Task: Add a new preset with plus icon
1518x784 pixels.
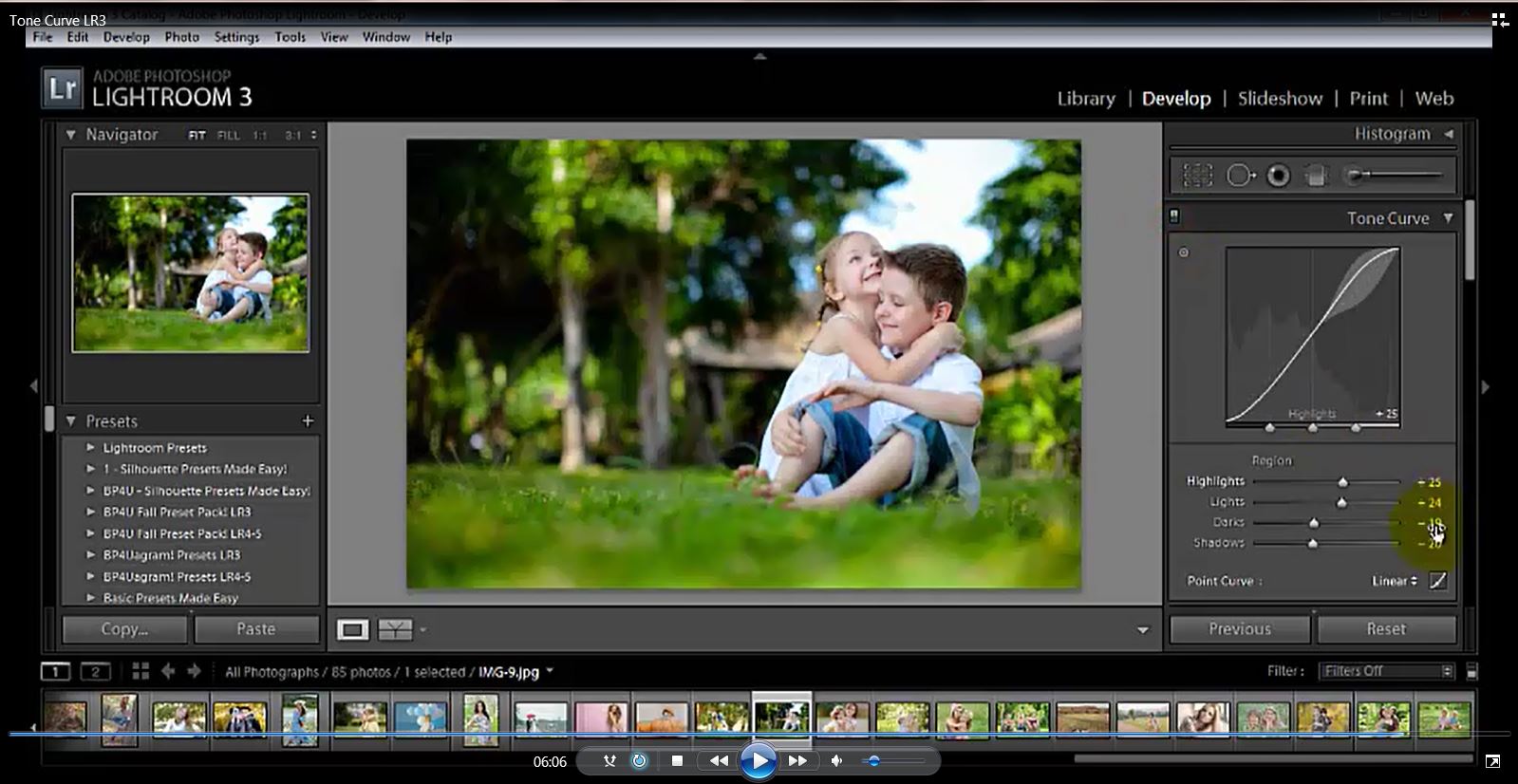Action: (308, 420)
